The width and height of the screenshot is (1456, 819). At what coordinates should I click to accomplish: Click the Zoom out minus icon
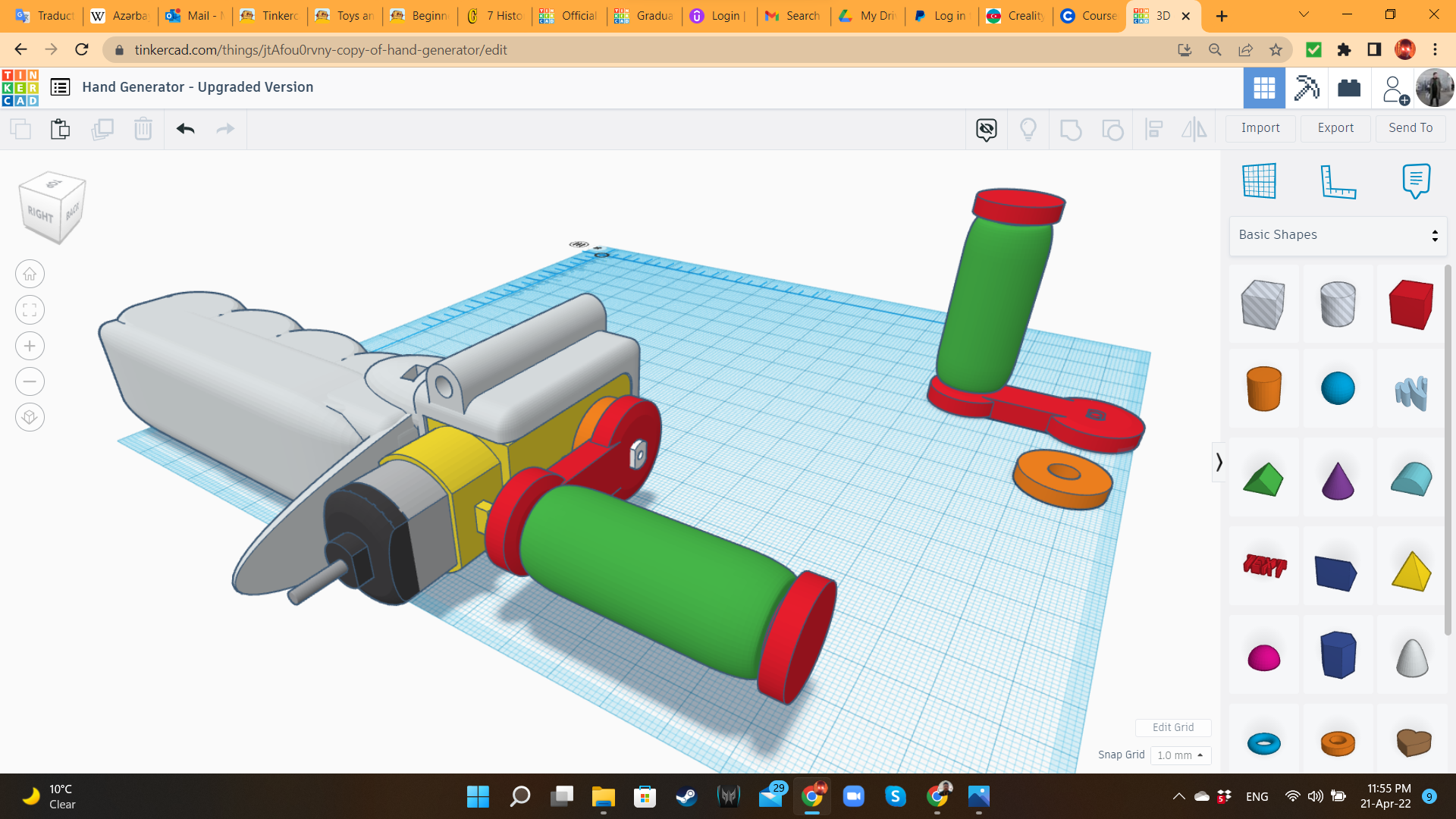tap(30, 381)
